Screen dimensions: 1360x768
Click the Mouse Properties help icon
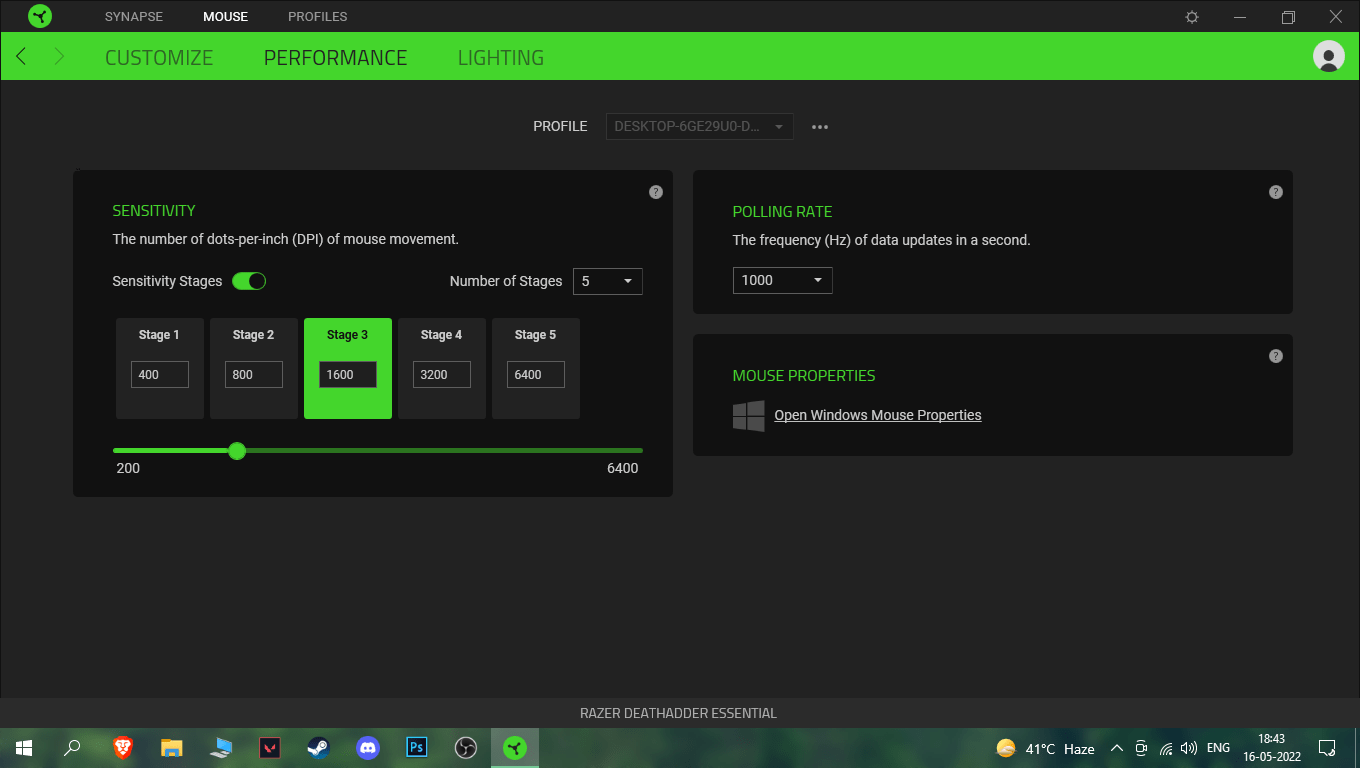coord(1275,356)
